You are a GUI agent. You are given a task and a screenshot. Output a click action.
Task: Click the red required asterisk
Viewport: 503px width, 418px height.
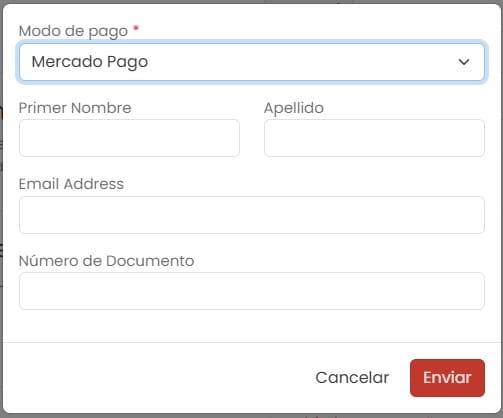[x=136, y=28]
